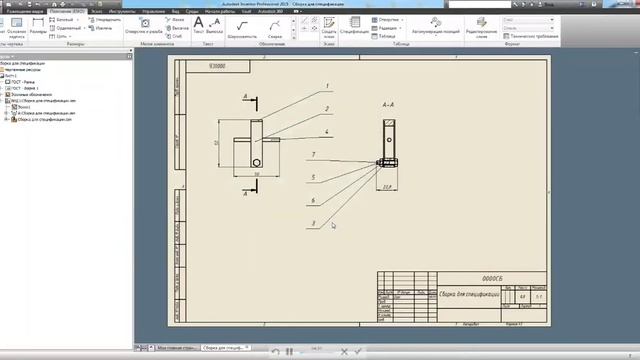Open Отверстие и резьба notes tool
This screenshot has height=360, width=640.
pos(144,26)
